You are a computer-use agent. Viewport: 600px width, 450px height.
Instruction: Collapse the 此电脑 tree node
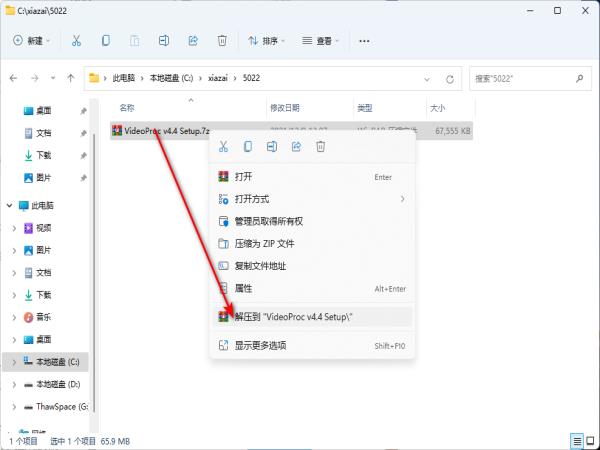[10, 205]
